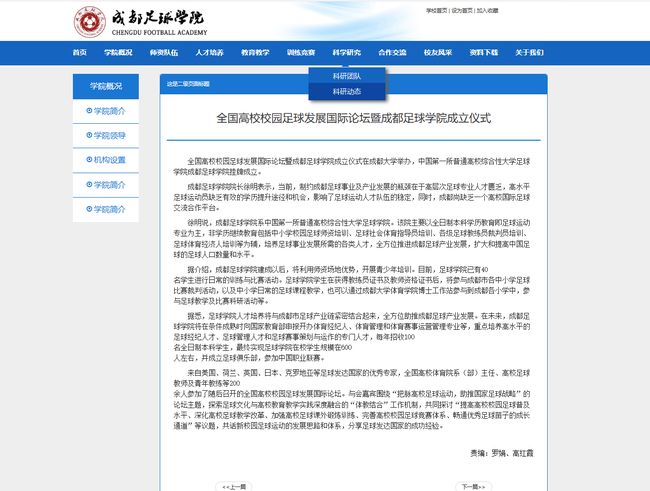Click the paragraph starting 来自美国、荷兰、英国
This screenshot has width=650, height=491.
[x=352, y=399]
